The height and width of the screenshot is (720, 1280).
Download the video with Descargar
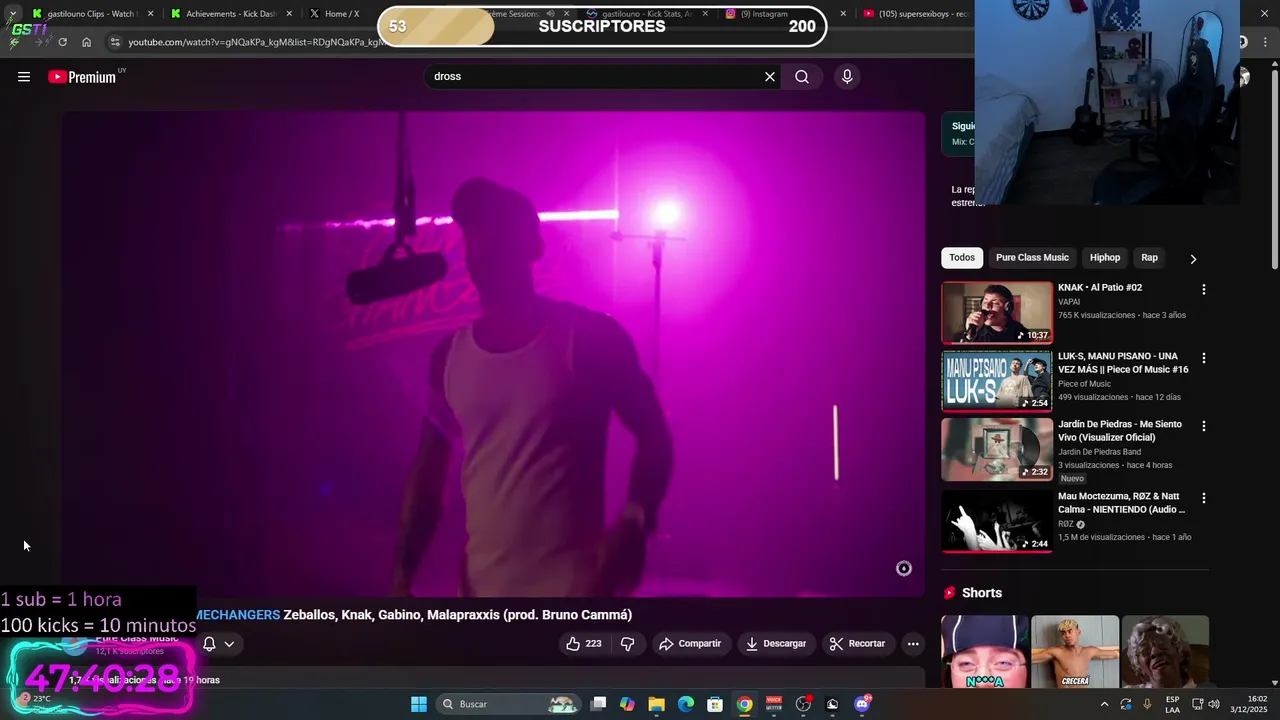776,644
